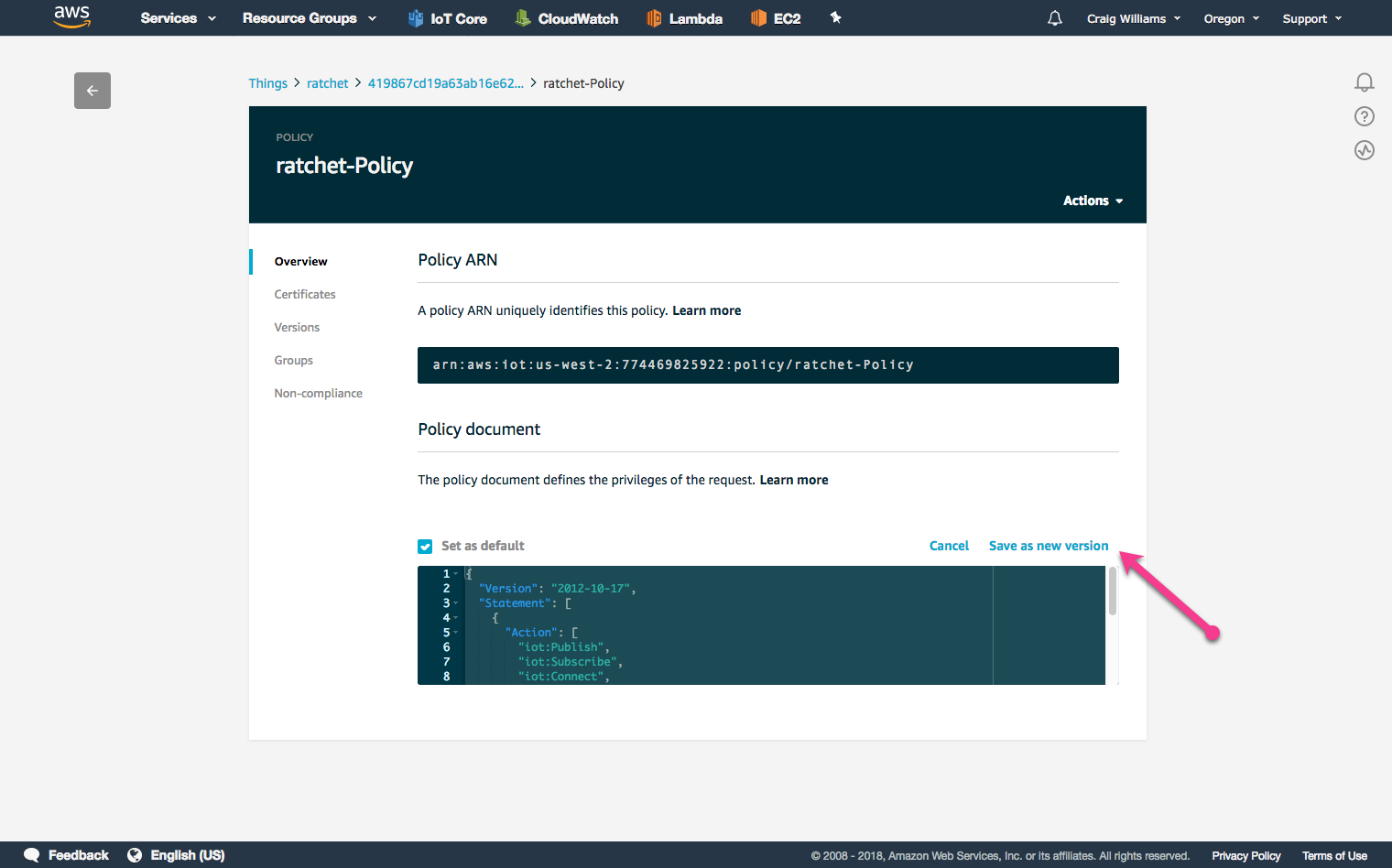
Task: Switch to the Versions tab
Action: (297, 327)
